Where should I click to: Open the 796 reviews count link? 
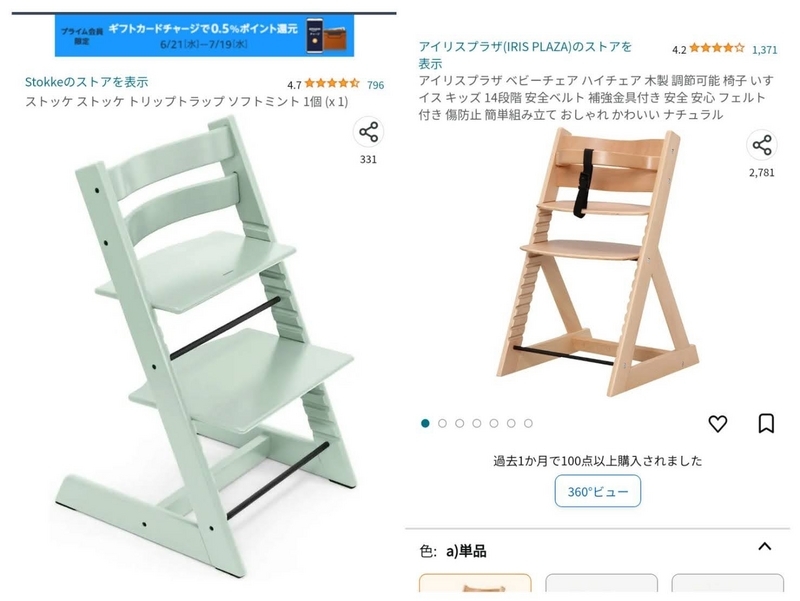pyautogui.click(x=376, y=85)
